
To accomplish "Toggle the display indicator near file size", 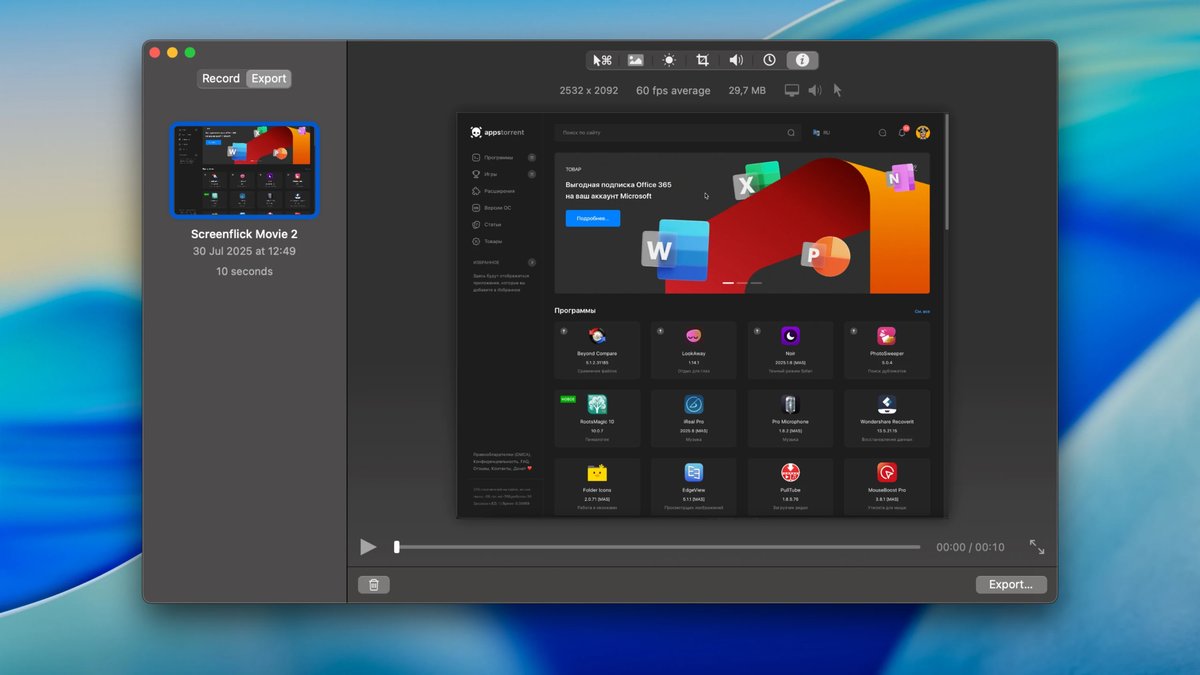I will pos(792,90).
